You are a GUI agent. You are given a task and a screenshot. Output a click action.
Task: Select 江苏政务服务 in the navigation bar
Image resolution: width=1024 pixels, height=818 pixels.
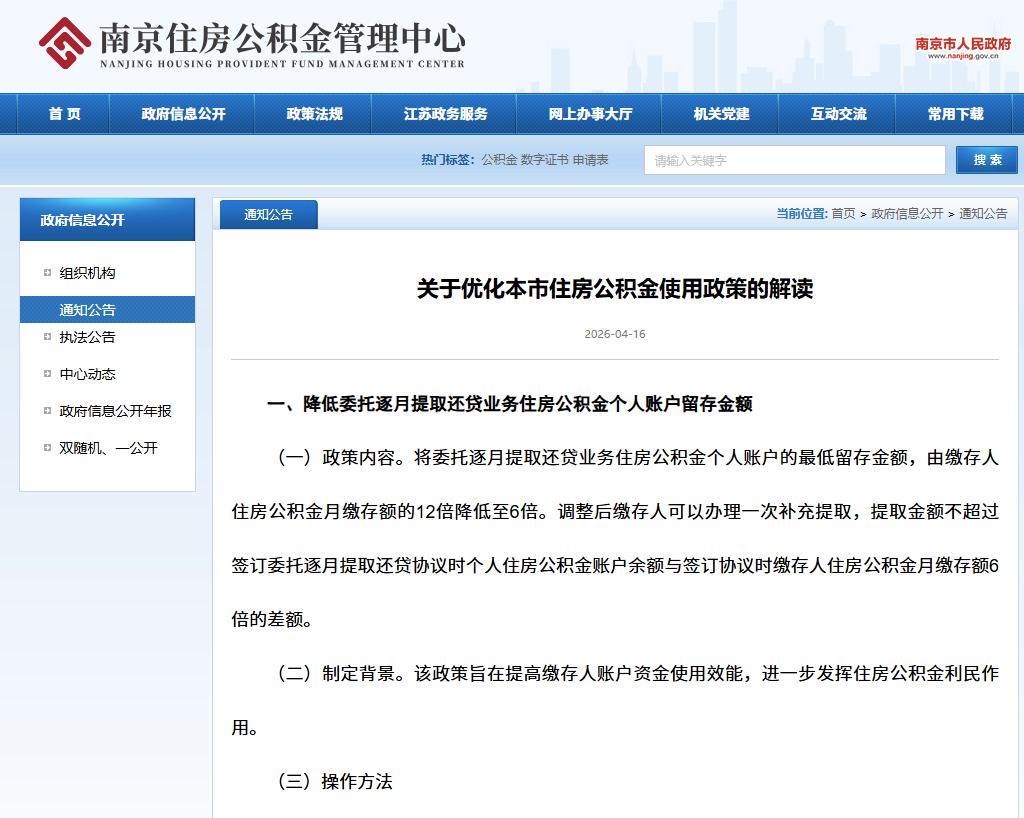point(445,114)
